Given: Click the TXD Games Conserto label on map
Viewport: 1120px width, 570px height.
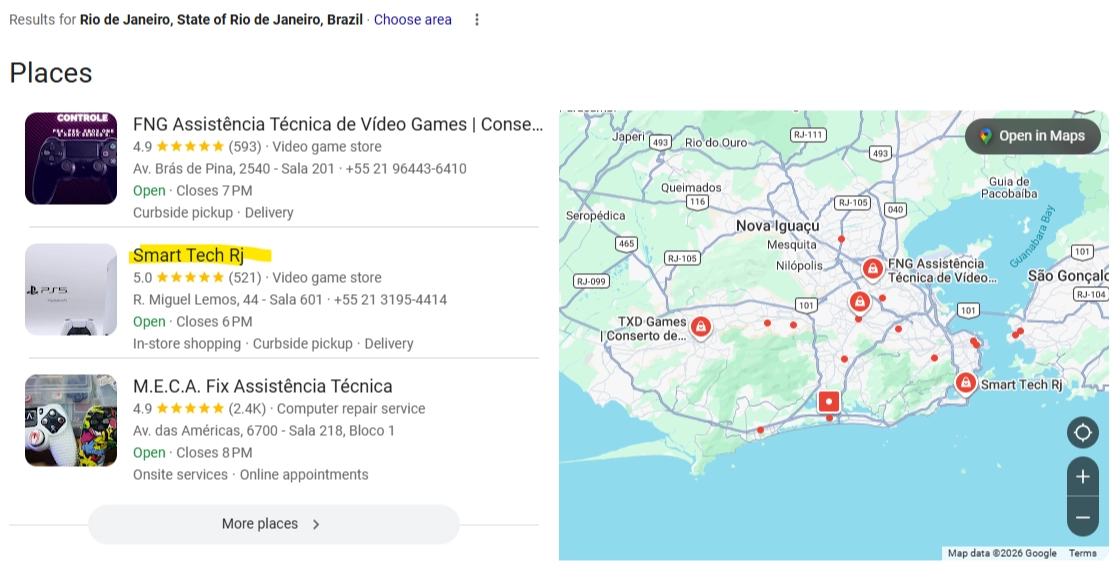Looking at the screenshot, I should 644,329.
